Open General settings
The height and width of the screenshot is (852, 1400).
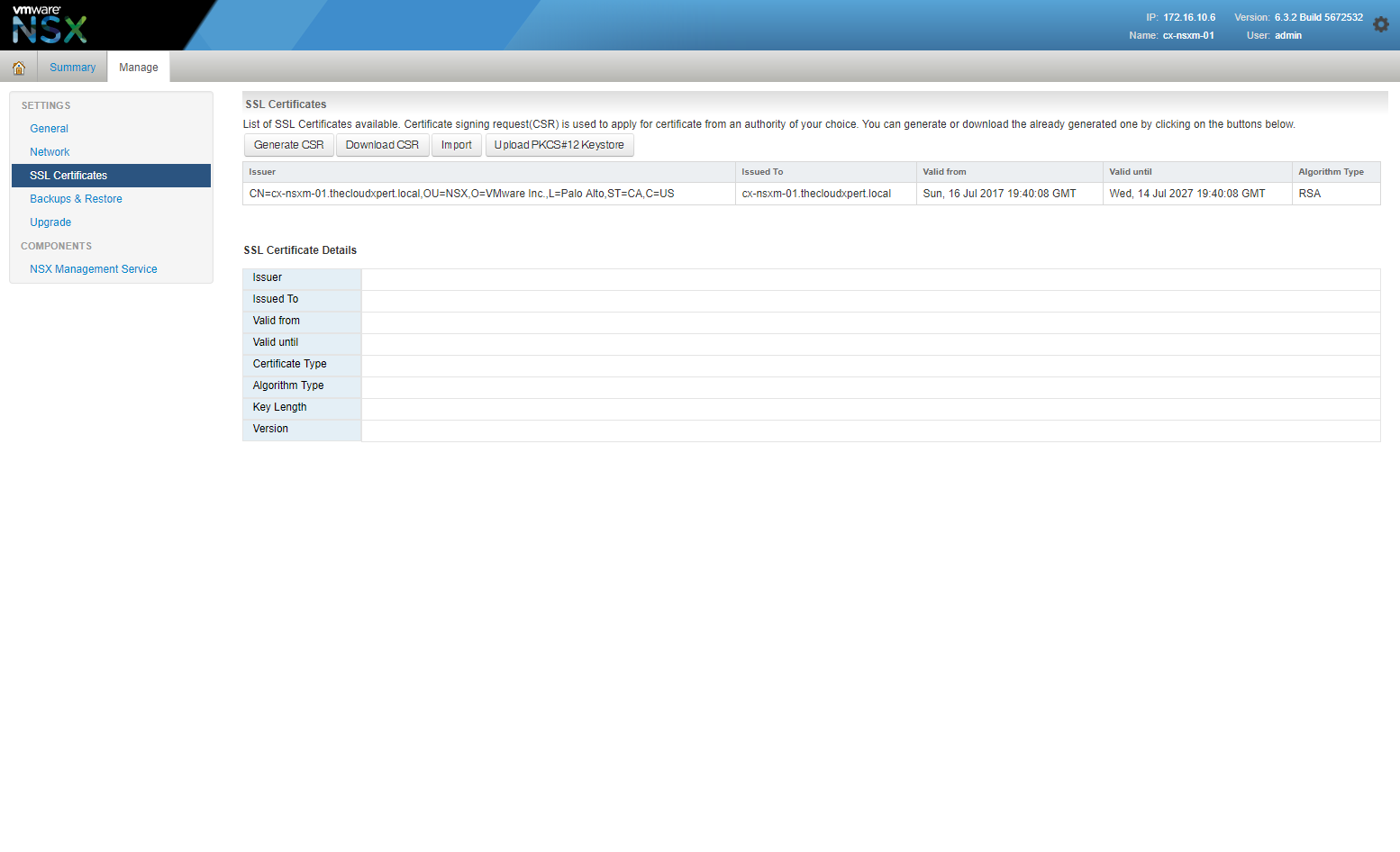(x=49, y=129)
